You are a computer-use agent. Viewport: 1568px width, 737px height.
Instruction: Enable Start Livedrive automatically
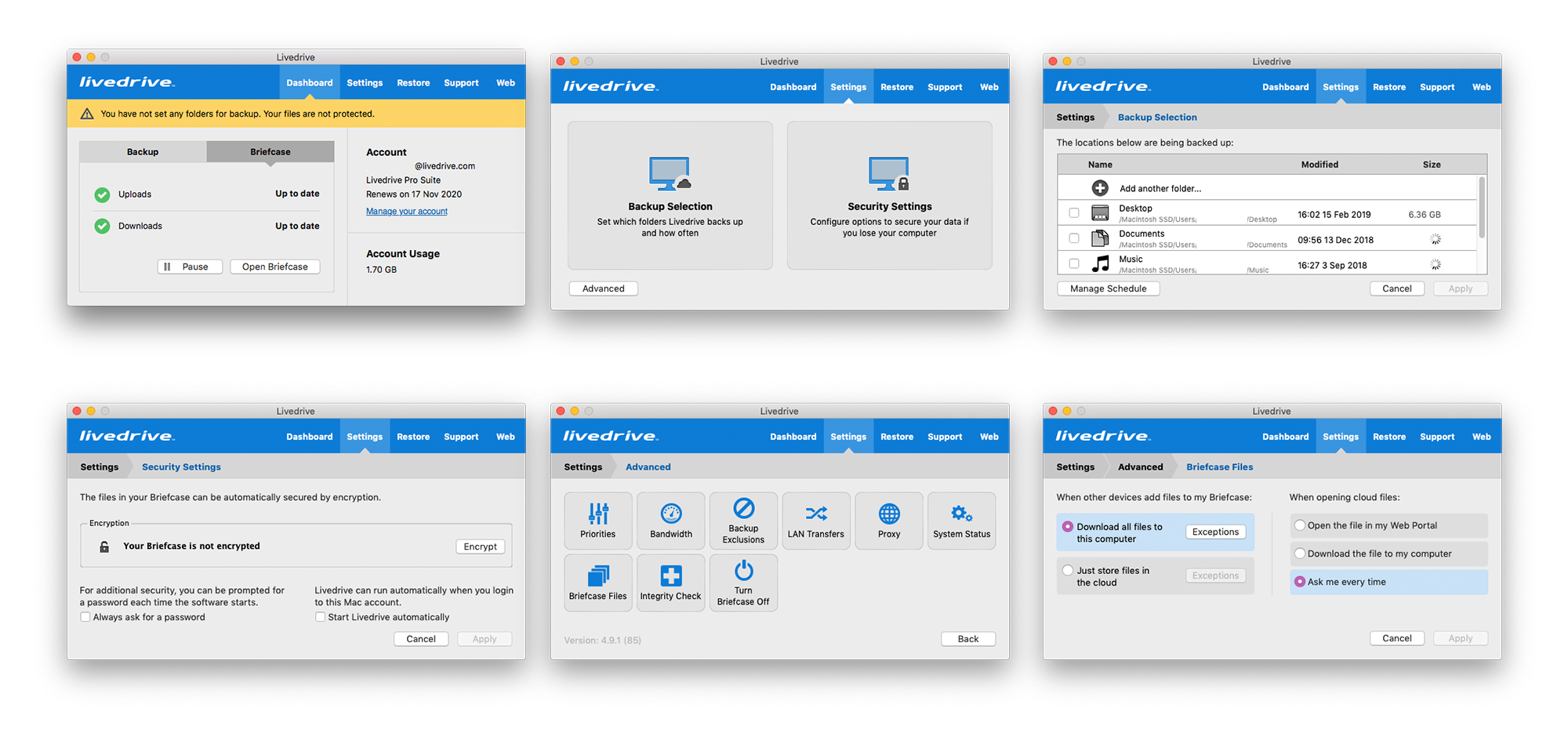[x=320, y=617]
